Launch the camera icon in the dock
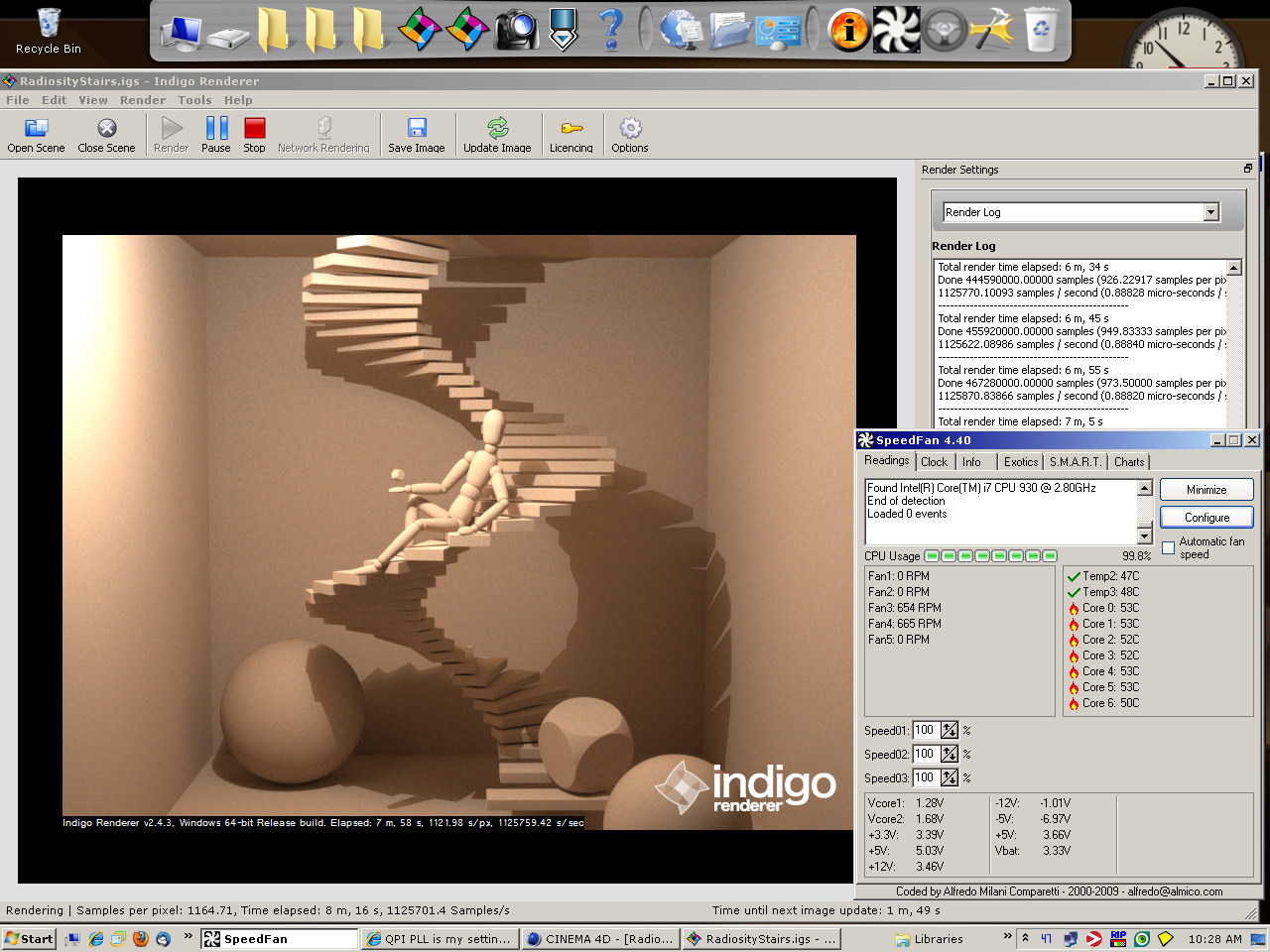The image size is (1270, 952). 516,30
